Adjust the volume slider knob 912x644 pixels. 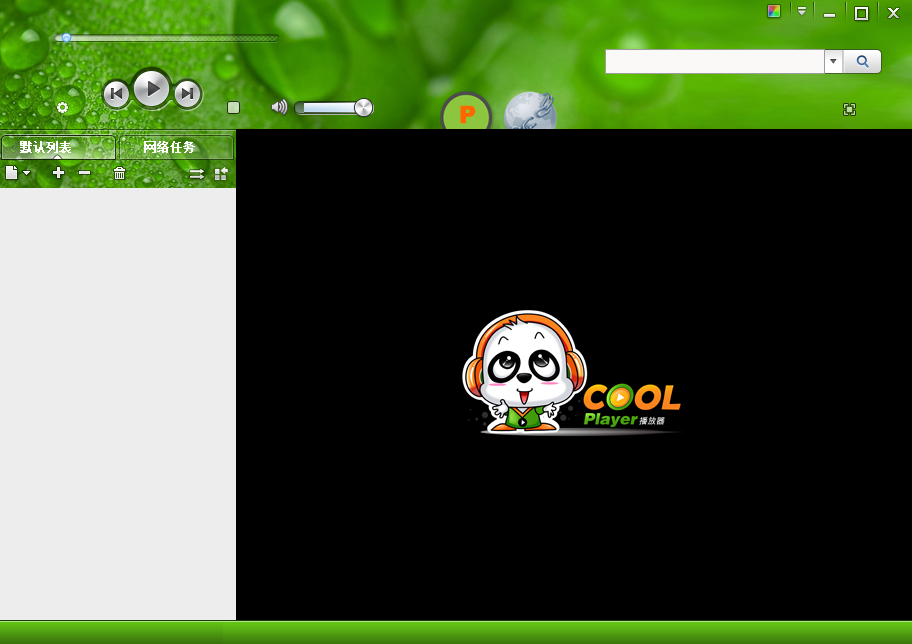(x=364, y=108)
